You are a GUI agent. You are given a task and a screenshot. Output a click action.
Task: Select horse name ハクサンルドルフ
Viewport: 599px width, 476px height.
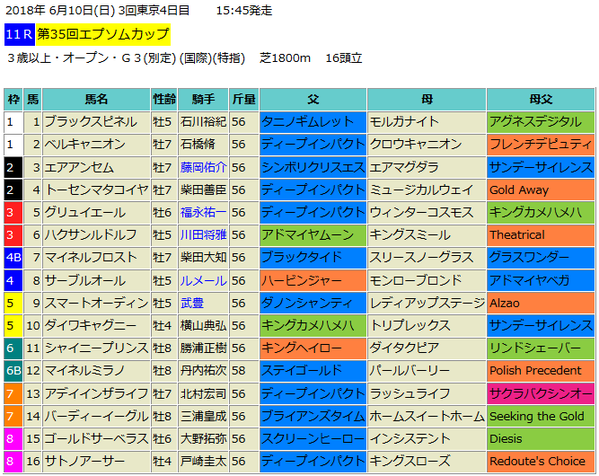[91, 235]
